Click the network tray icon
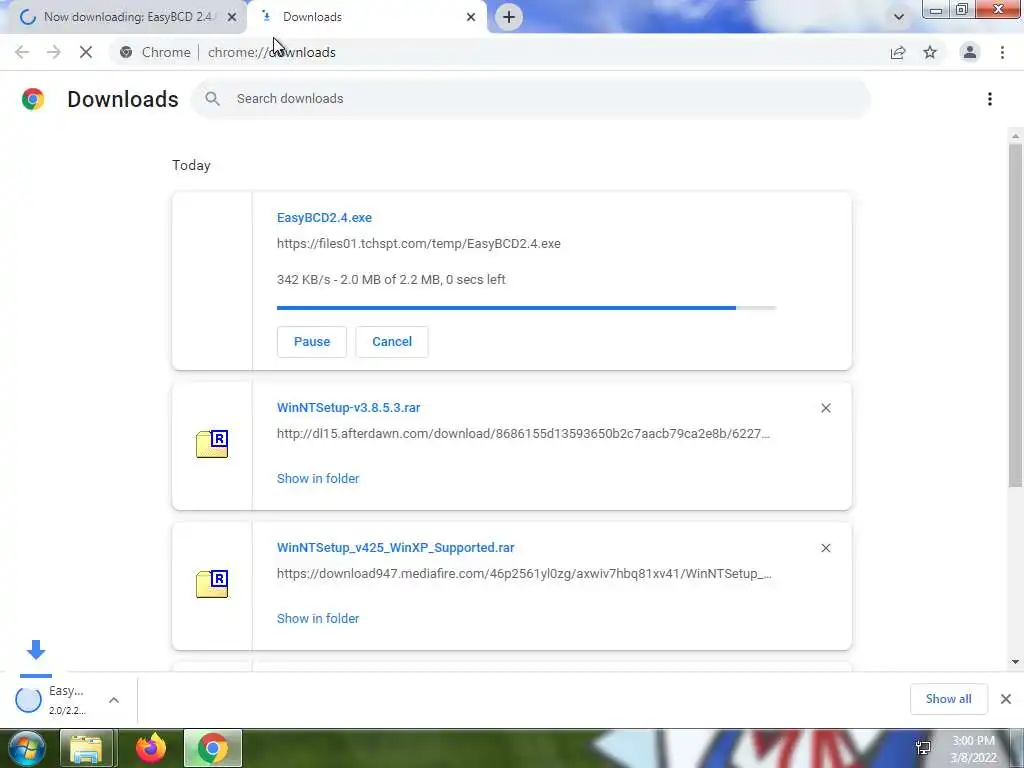 [x=923, y=748]
